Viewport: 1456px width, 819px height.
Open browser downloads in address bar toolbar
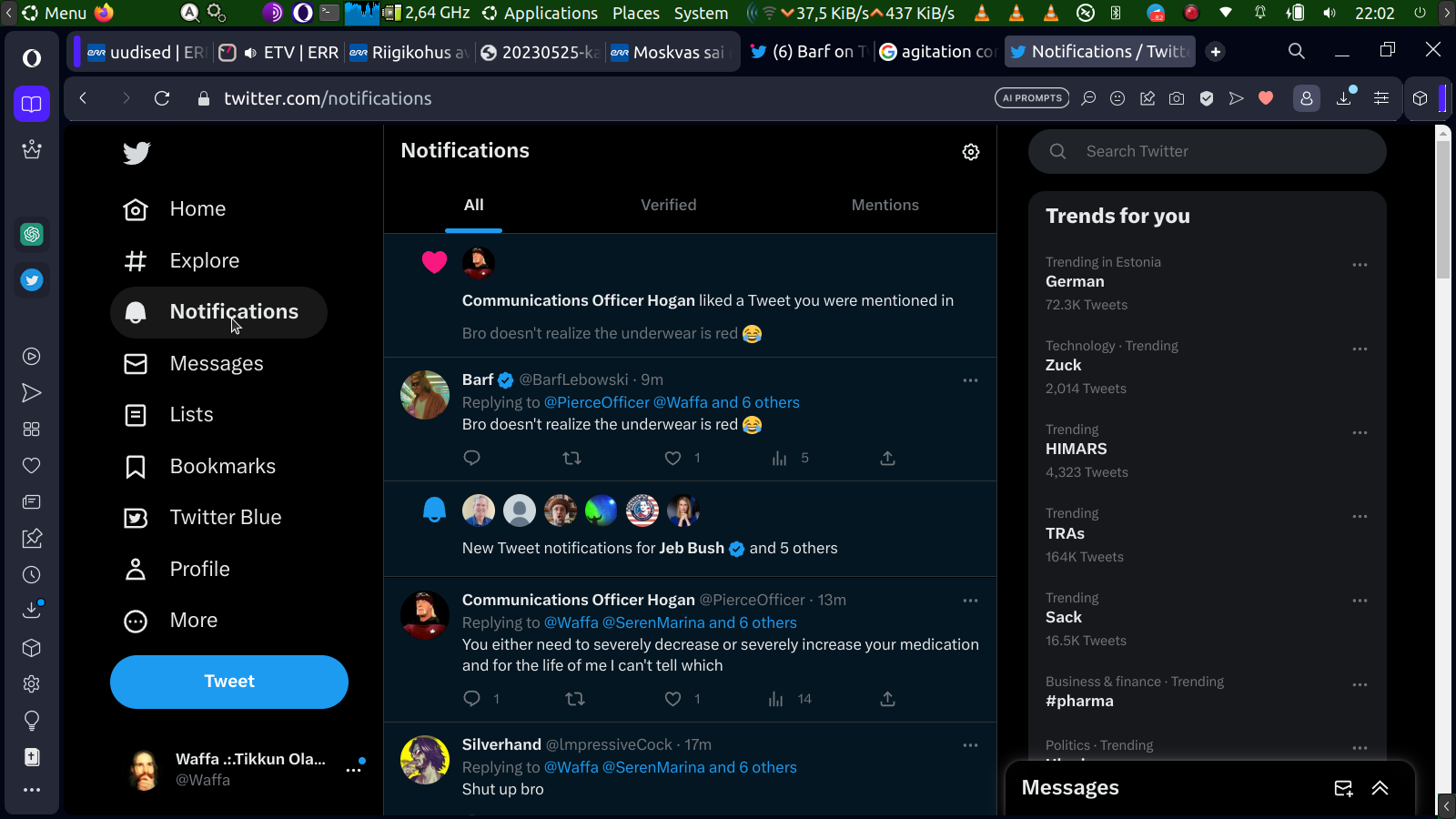pyautogui.click(x=1344, y=98)
